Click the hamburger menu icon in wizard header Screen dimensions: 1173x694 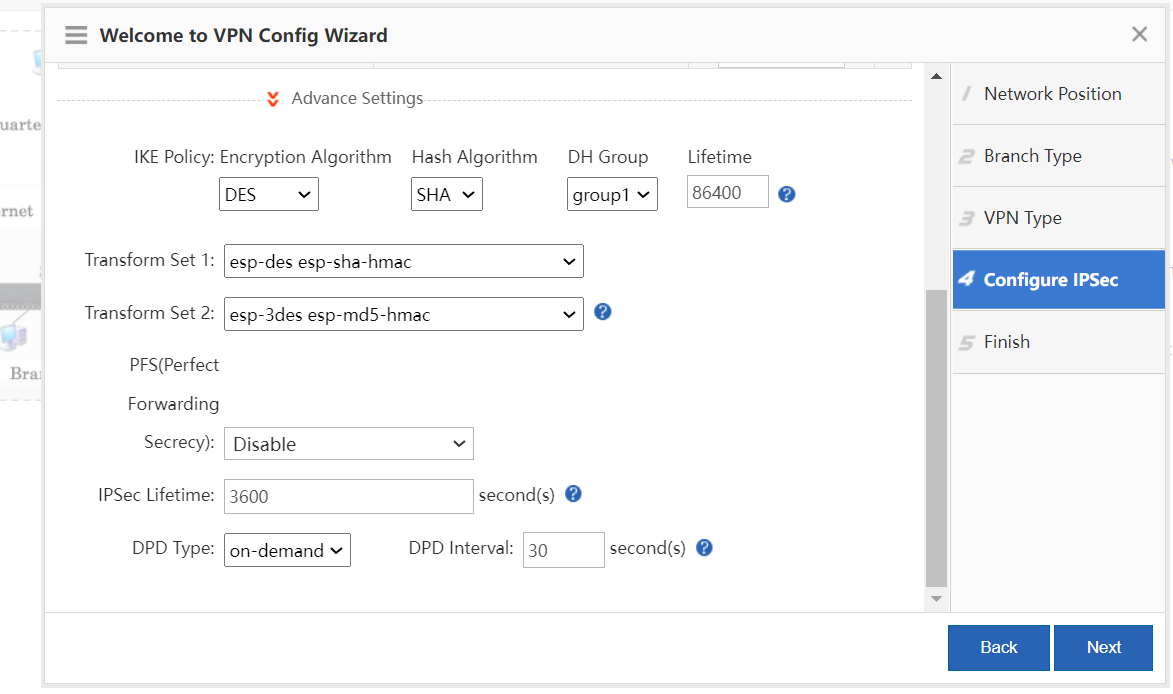(76, 35)
